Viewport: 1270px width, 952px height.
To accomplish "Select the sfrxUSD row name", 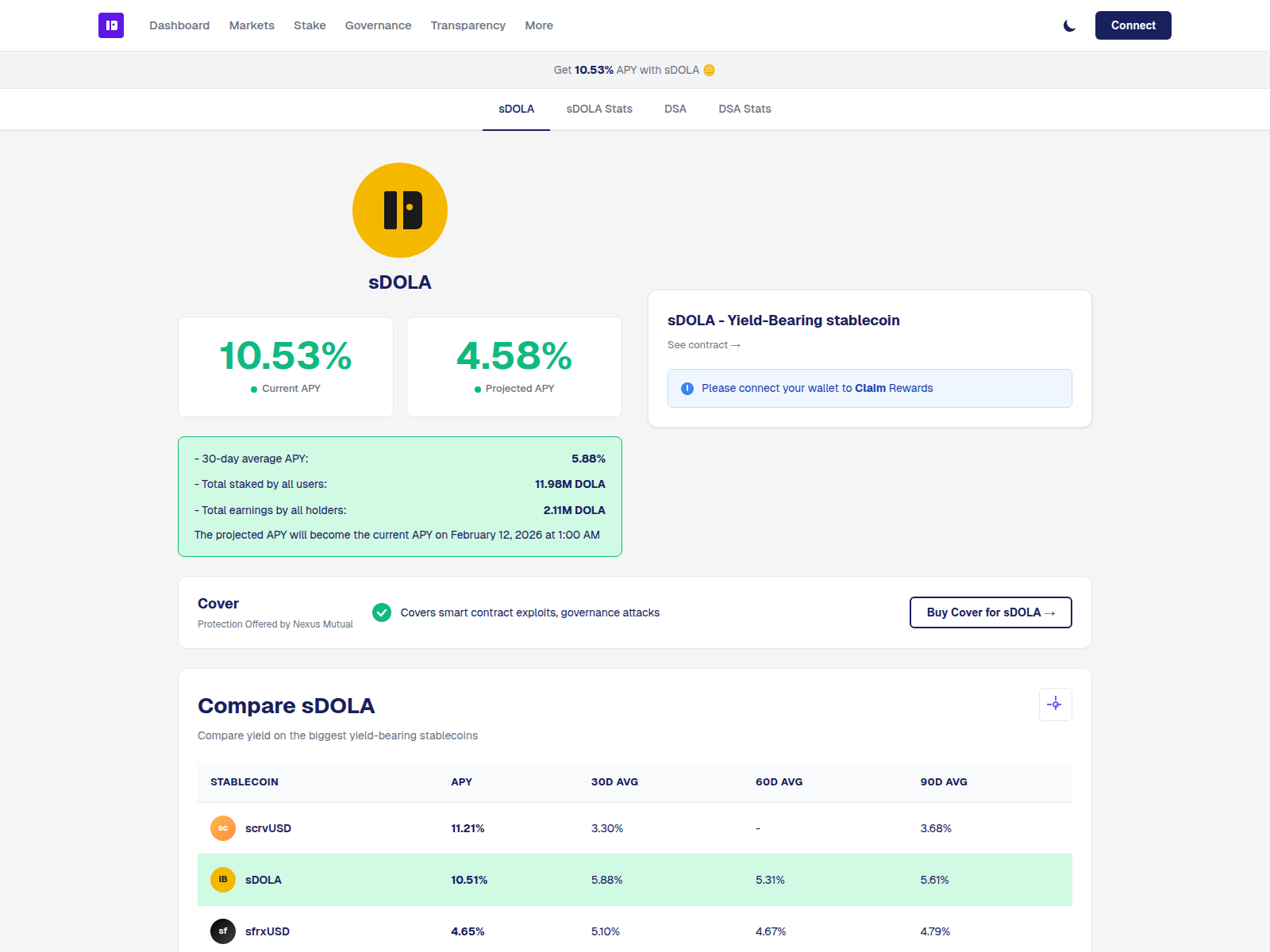I will 267,931.
